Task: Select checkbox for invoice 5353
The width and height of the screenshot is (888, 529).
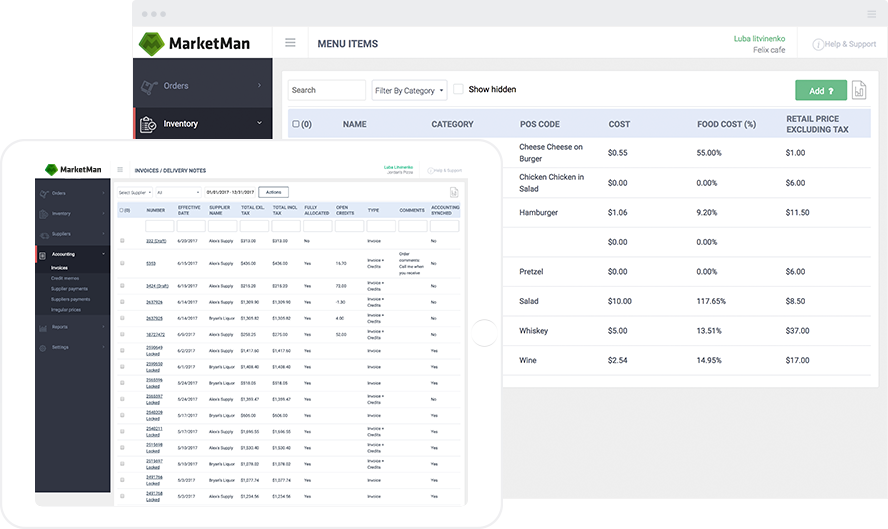Action: [122, 263]
